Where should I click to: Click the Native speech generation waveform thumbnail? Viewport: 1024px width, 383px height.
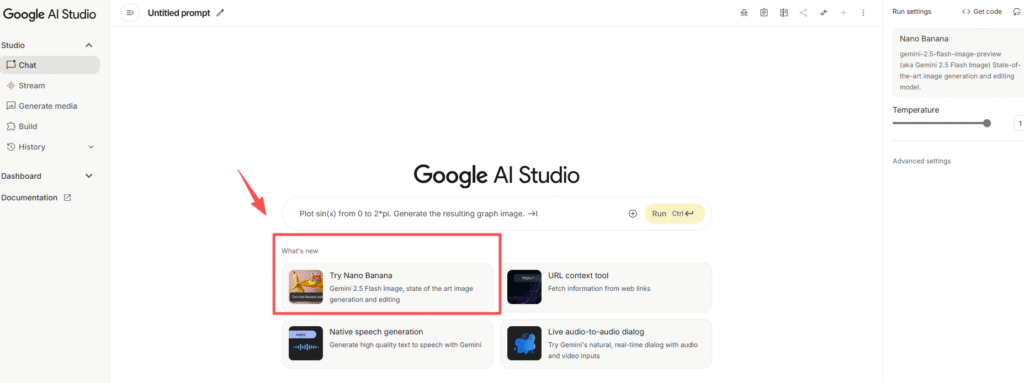[306, 343]
